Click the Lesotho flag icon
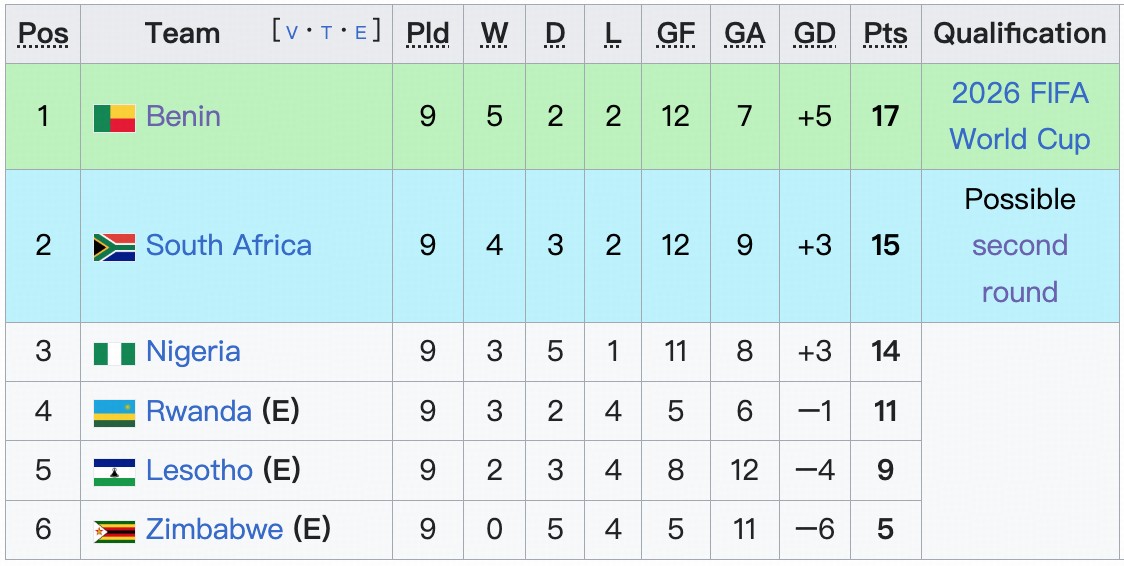The width and height of the screenshot is (1124, 566). [114, 471]
